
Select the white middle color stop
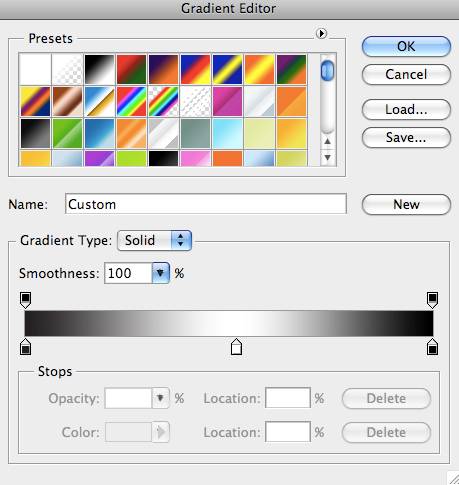coord(236,347)
